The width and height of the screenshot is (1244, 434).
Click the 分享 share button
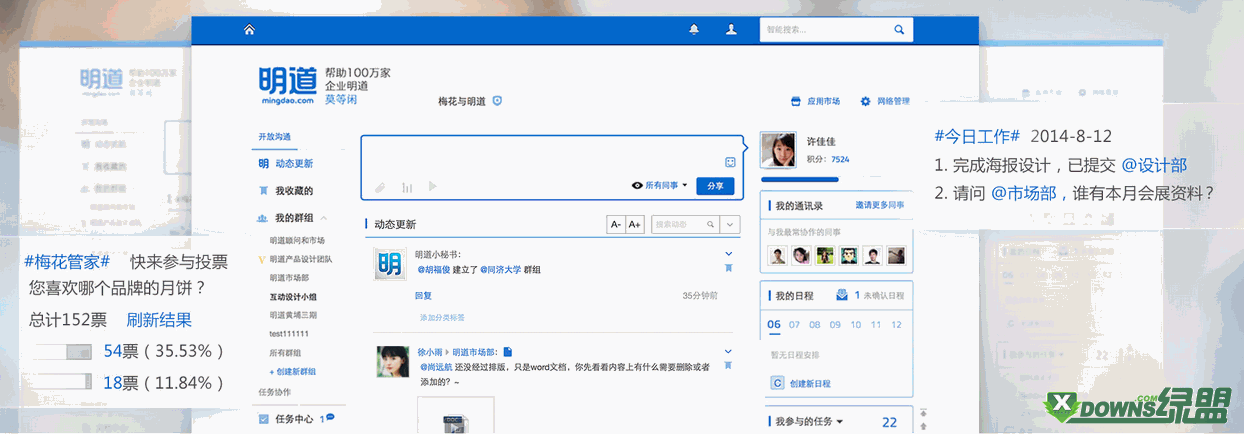click(x=715, y=186)
